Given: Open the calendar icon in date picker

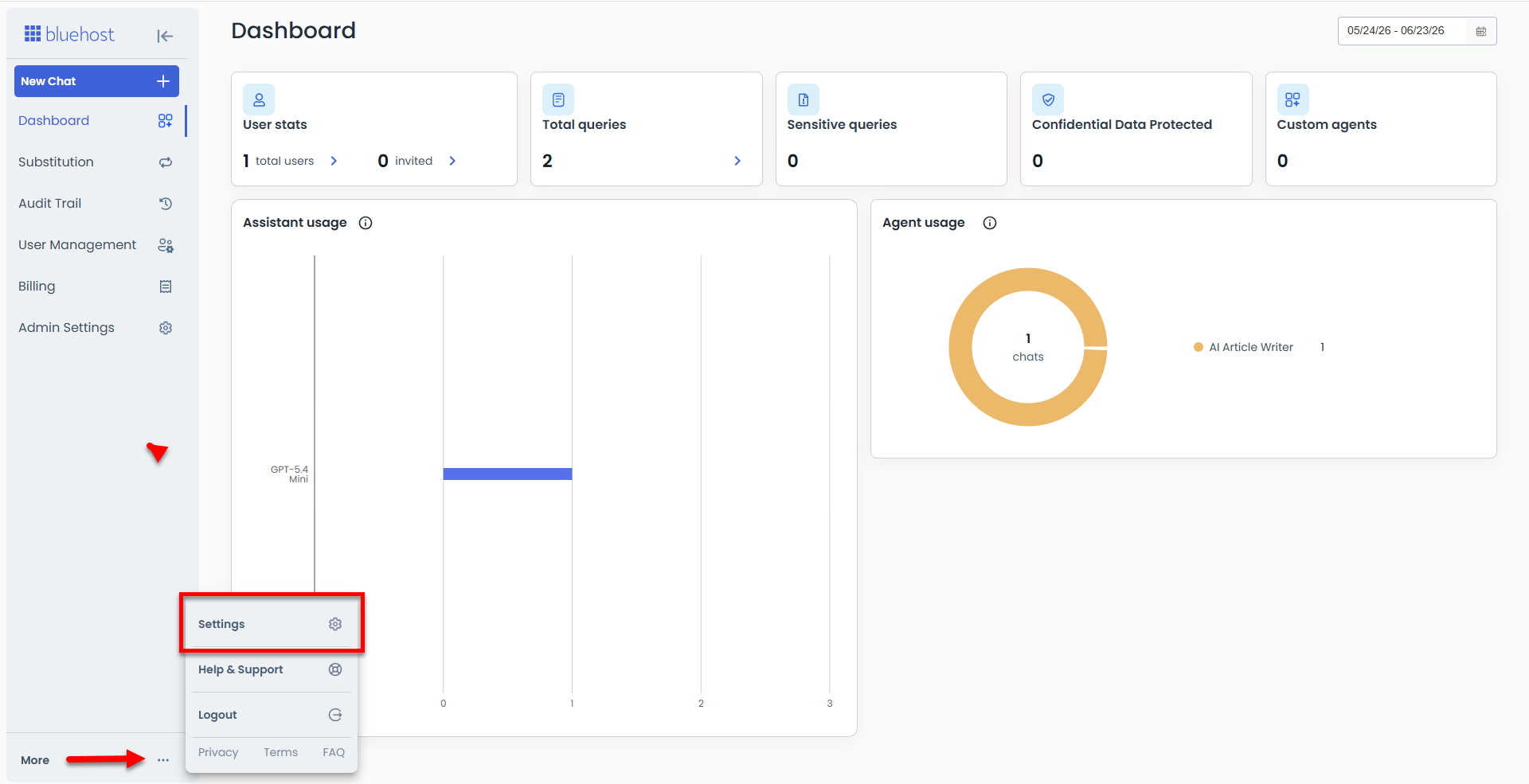Looking at the screenshot, I should (x=1481, y=31).
